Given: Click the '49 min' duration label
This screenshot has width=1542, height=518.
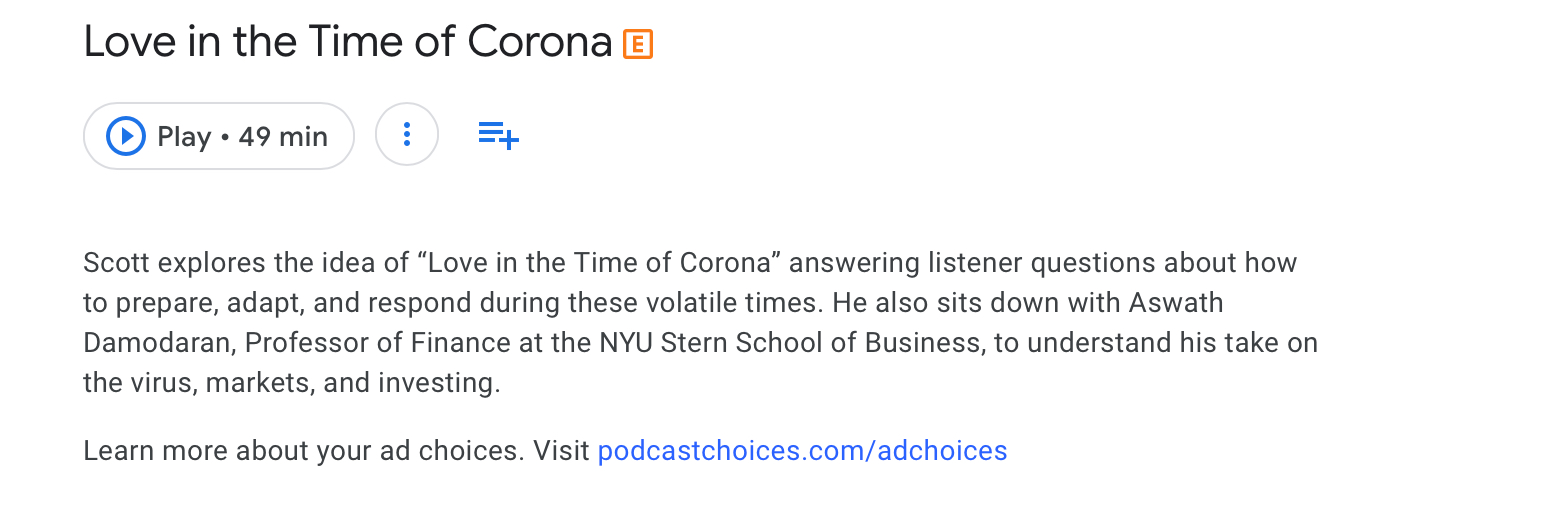Looking at the screenshot, I should tap(283, 136).
